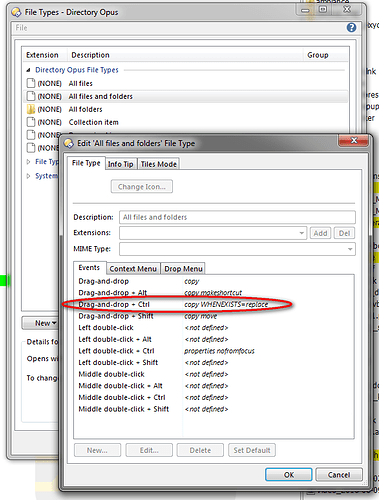Click the Edit... event button
The image size is (379, 500).
coord(149,450)
